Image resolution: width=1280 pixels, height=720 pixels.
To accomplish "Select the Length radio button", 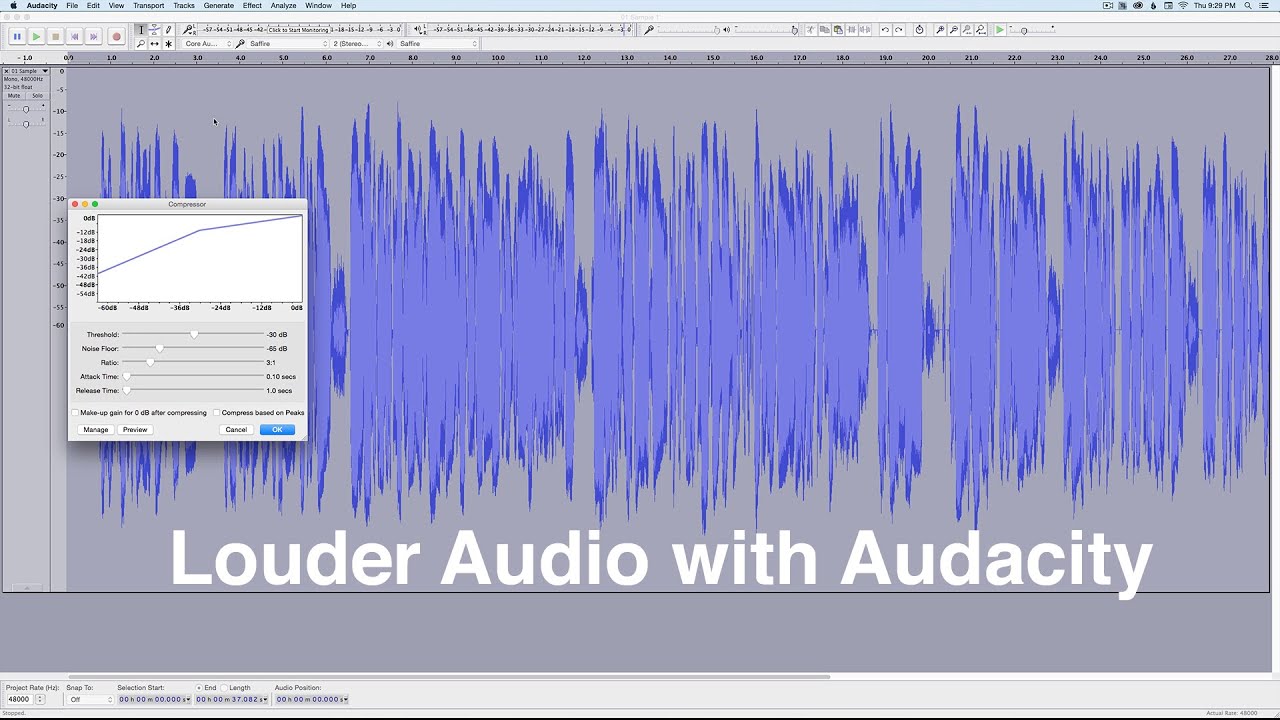I will (224, 688).
